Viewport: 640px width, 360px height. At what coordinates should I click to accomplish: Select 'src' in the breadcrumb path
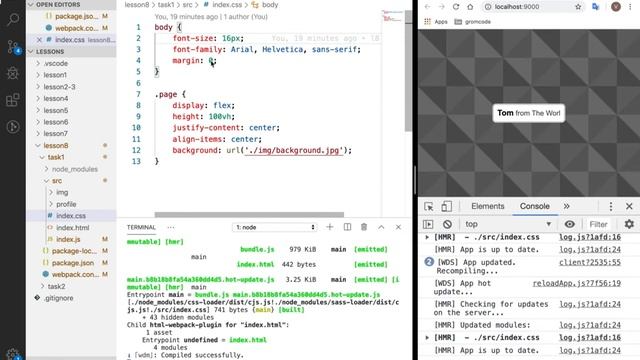[x=187, y=5]
